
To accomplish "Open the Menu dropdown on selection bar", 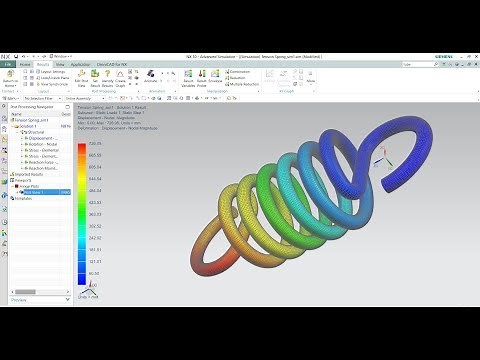I will 11,98.
